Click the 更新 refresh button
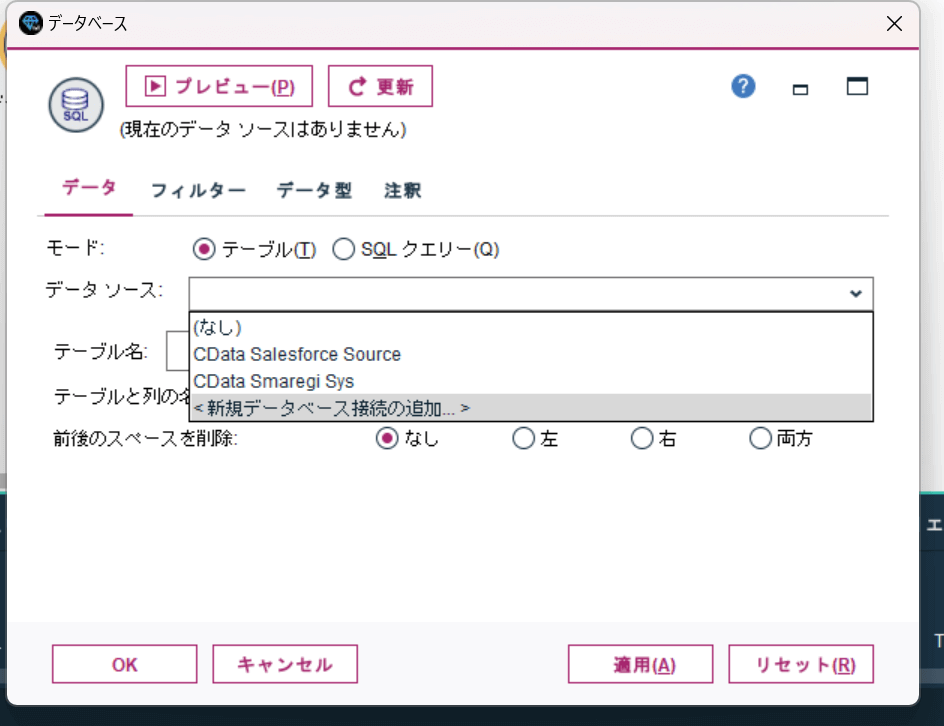Viewport: 944px width, 726px height. tap(380, 87)
